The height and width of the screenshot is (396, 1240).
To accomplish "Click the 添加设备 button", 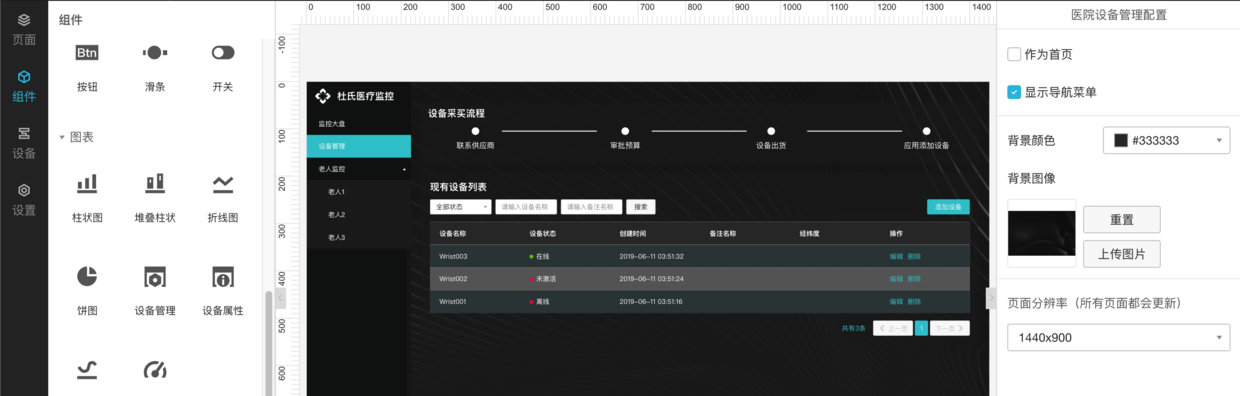I will (x=948, y=207).
